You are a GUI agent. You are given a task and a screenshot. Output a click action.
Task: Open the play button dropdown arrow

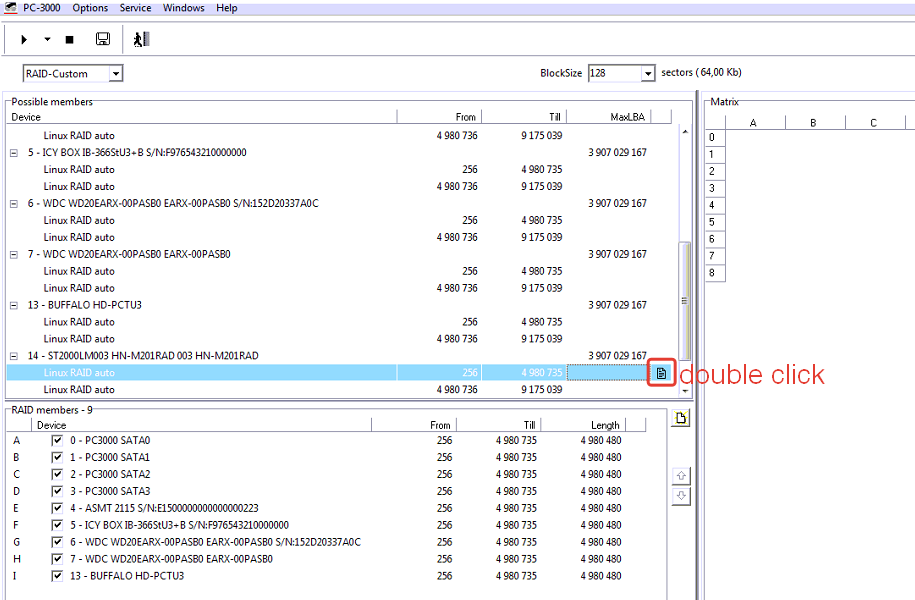click(x=47, y=40)
